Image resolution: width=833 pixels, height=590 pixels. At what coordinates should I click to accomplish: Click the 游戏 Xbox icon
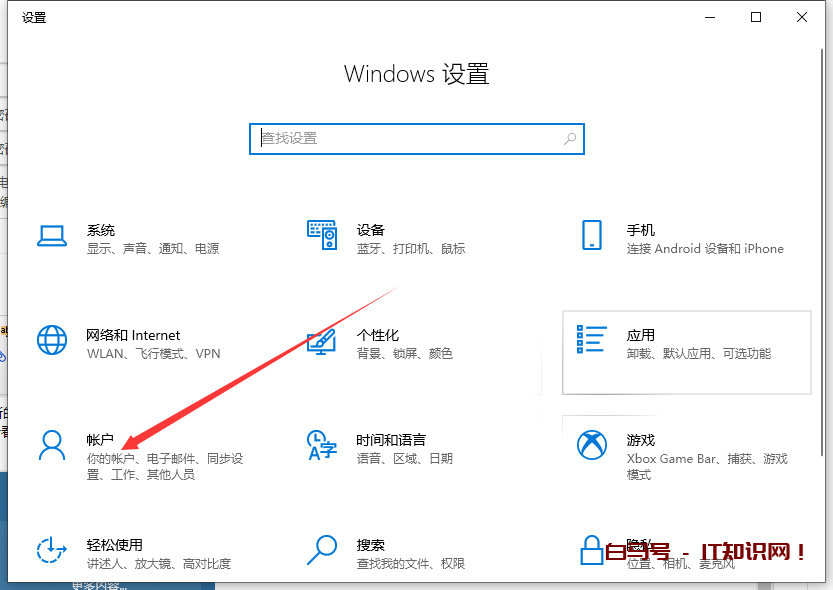point(592,445)
